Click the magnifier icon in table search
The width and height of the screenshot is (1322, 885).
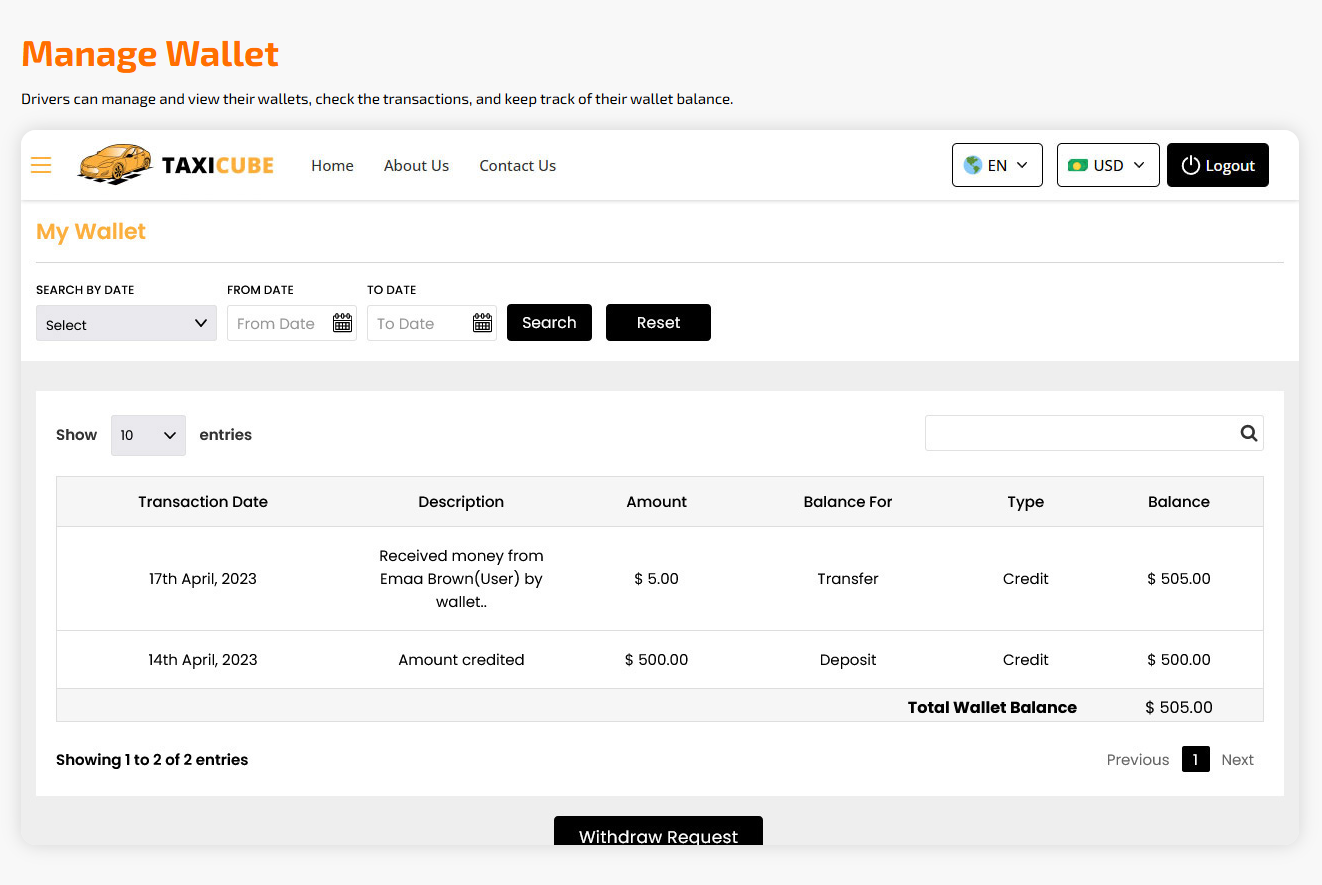point(1248,433)
